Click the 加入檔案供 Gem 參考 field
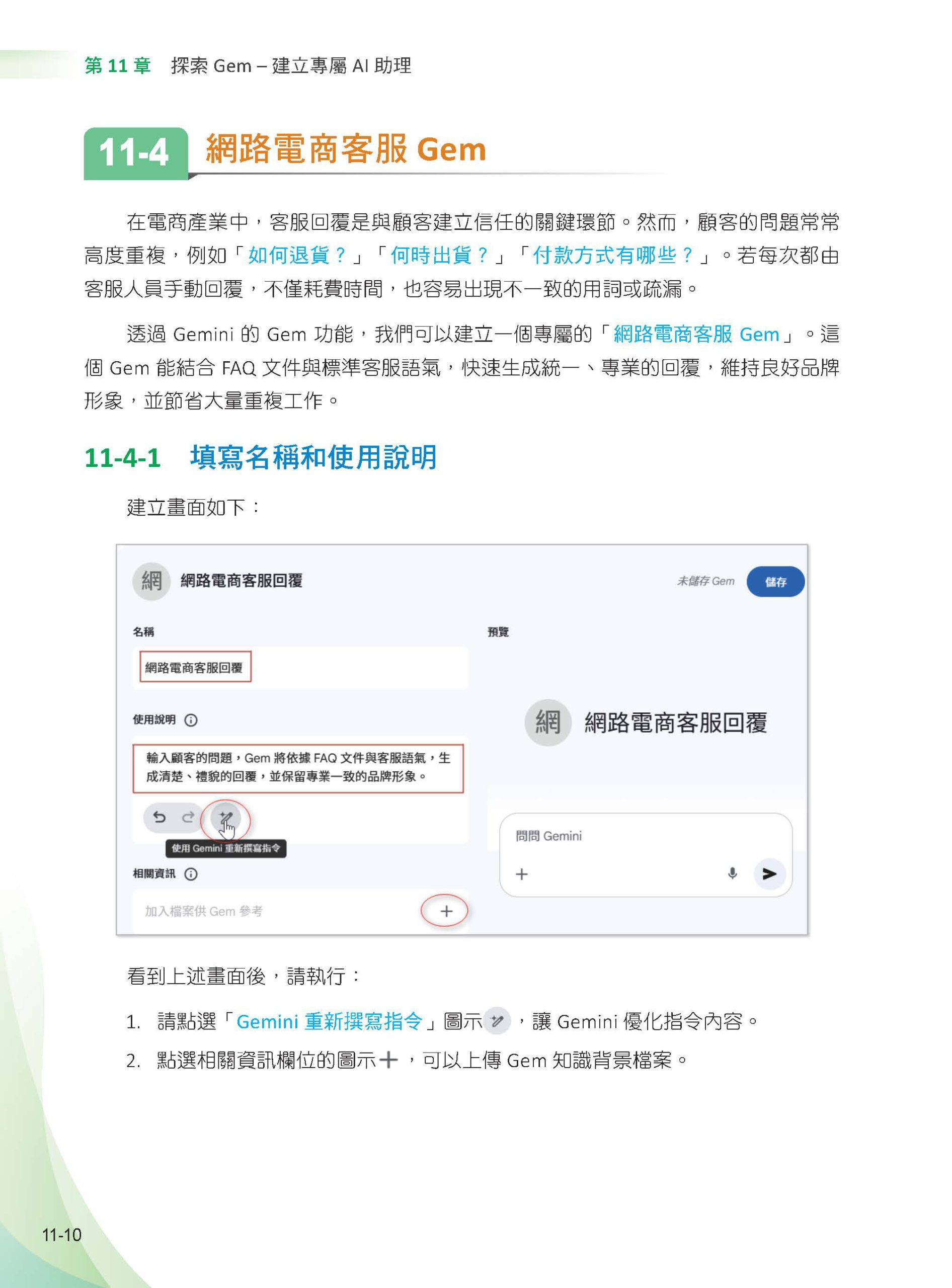This screenshot has width=952, height=1288. [x=300, y=911]
